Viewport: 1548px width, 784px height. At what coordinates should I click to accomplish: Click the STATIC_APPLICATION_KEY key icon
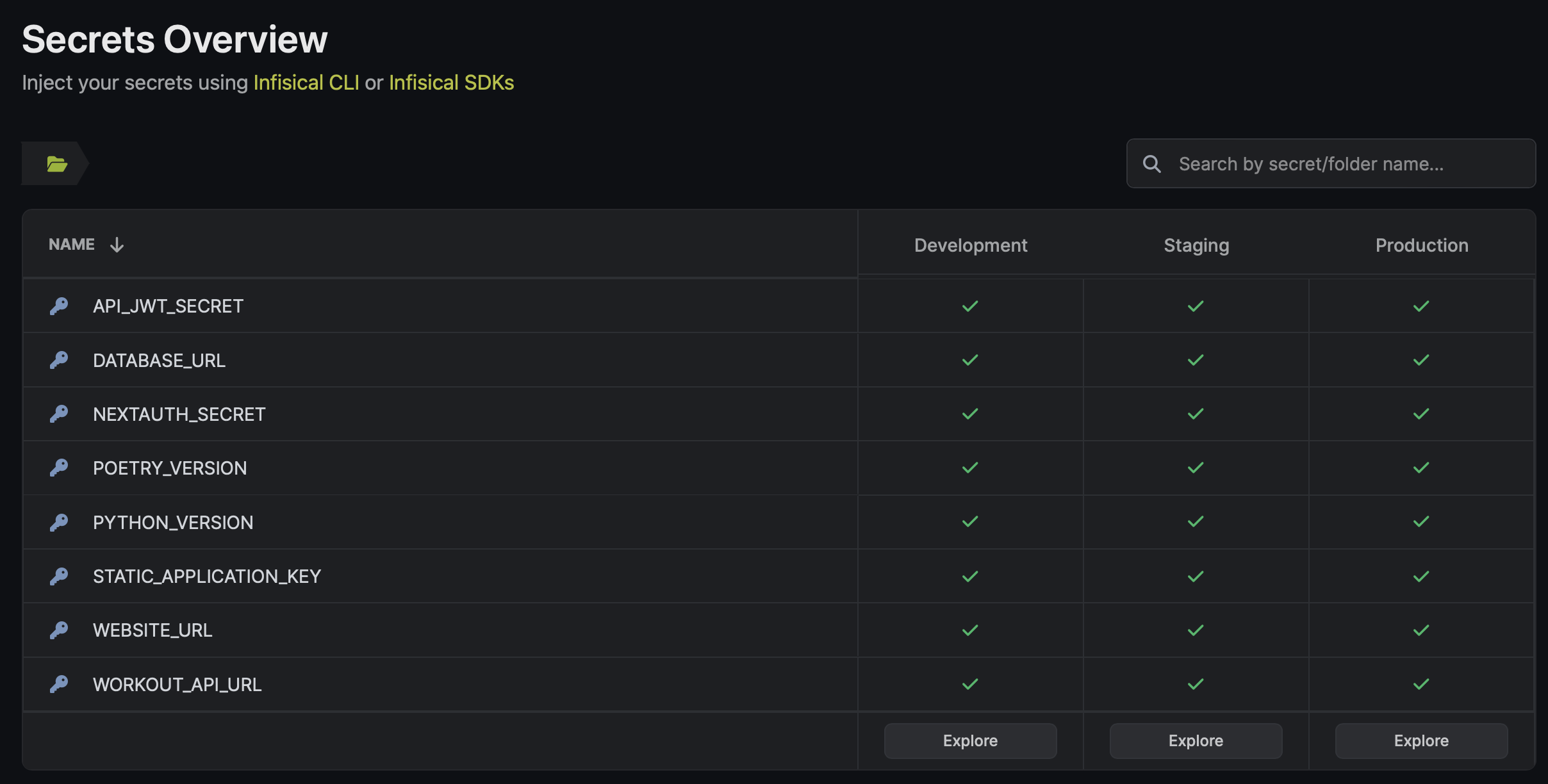pyautogui.click(x=57, y=576)
